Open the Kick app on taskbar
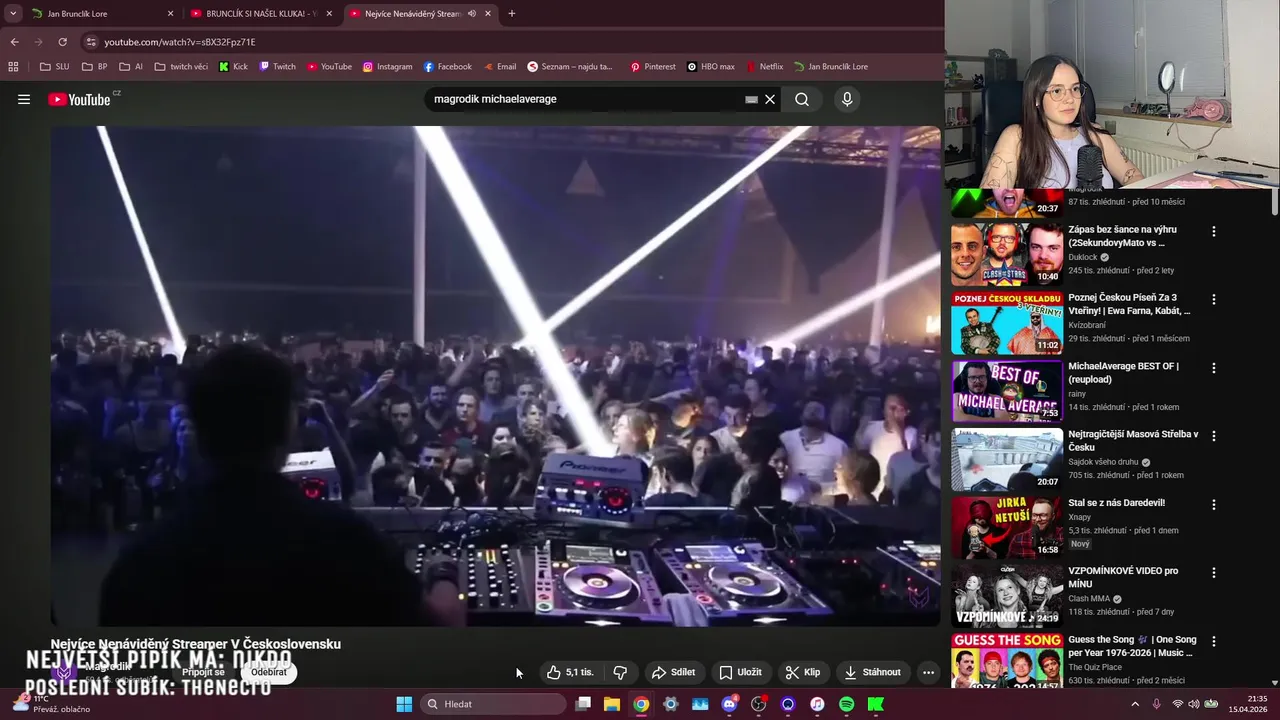1280x720 pixels. [x=876, y=704]
